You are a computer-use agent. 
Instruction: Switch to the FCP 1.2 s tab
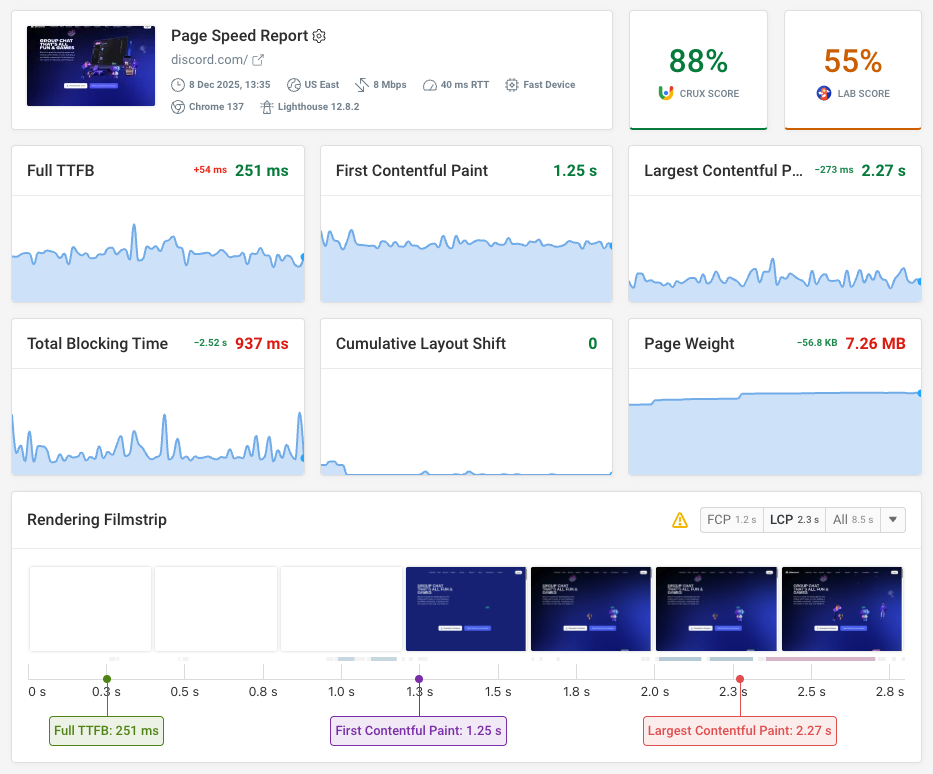click(x=732, y=519)
